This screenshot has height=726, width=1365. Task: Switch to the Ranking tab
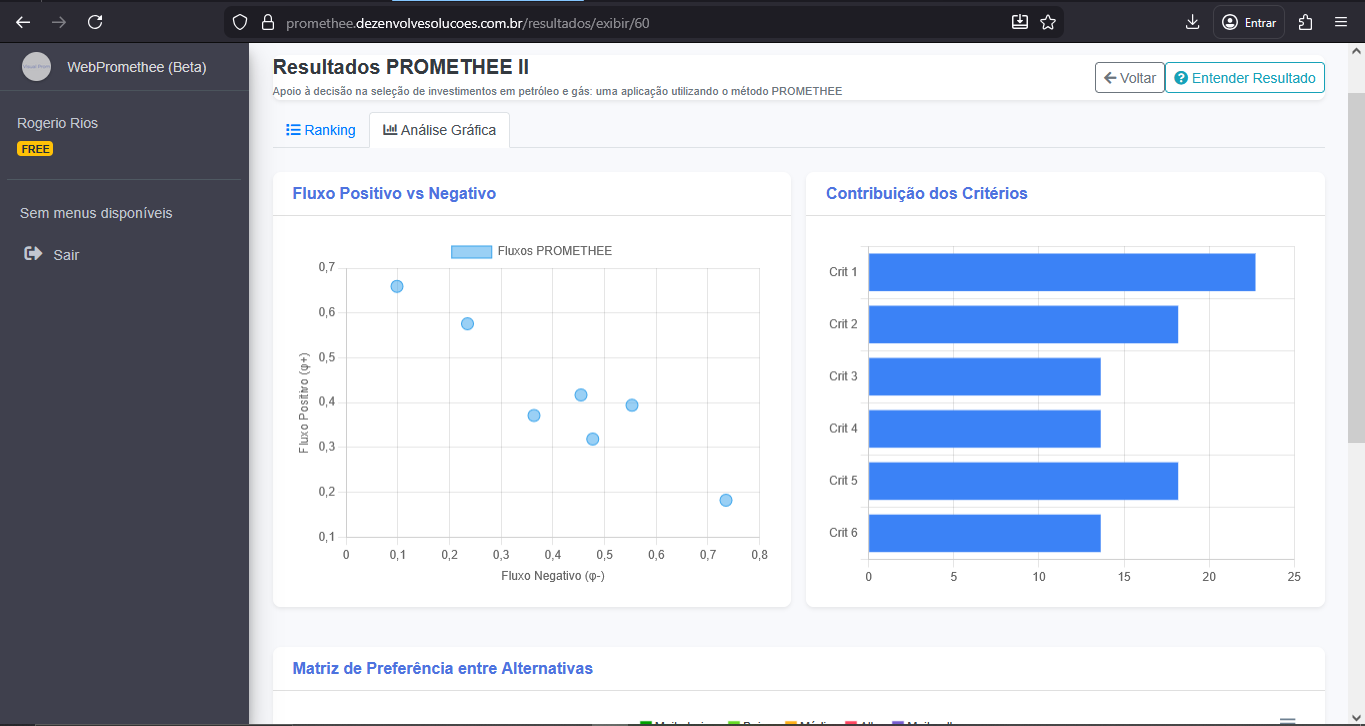(x=321, y=130)
